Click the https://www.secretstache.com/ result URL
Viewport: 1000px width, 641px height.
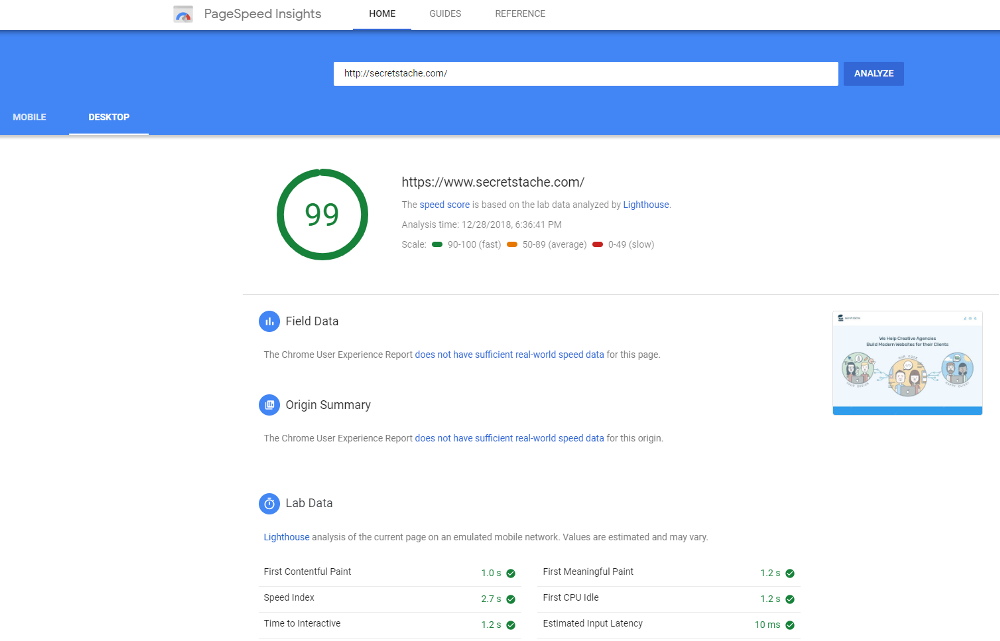coord(493,182)
